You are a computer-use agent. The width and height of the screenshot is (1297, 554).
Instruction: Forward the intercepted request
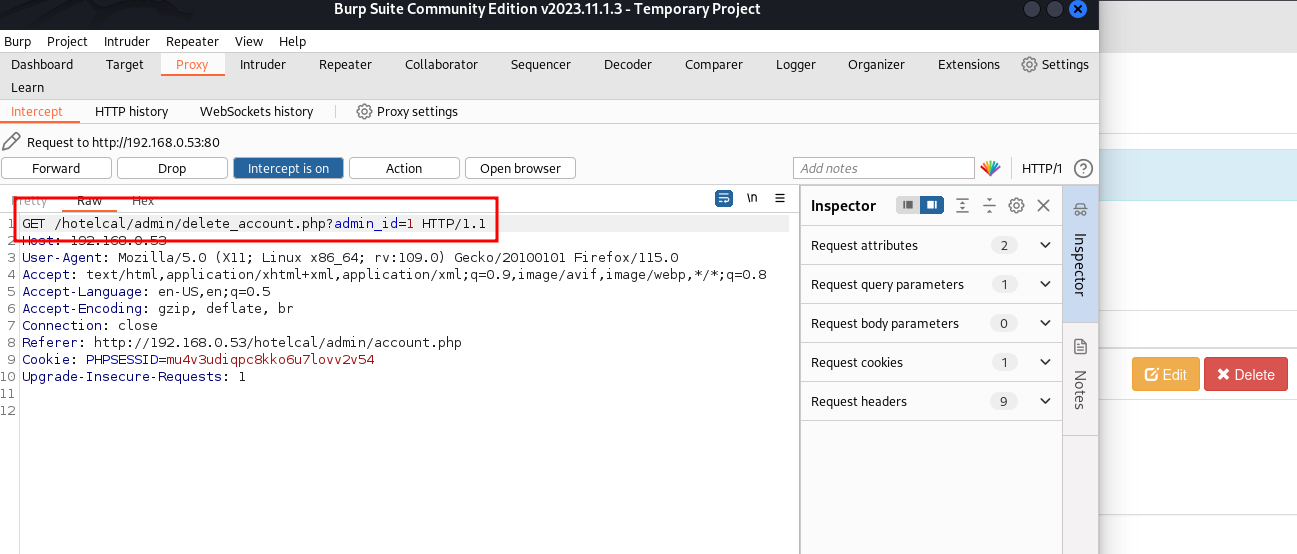[56, 168]
